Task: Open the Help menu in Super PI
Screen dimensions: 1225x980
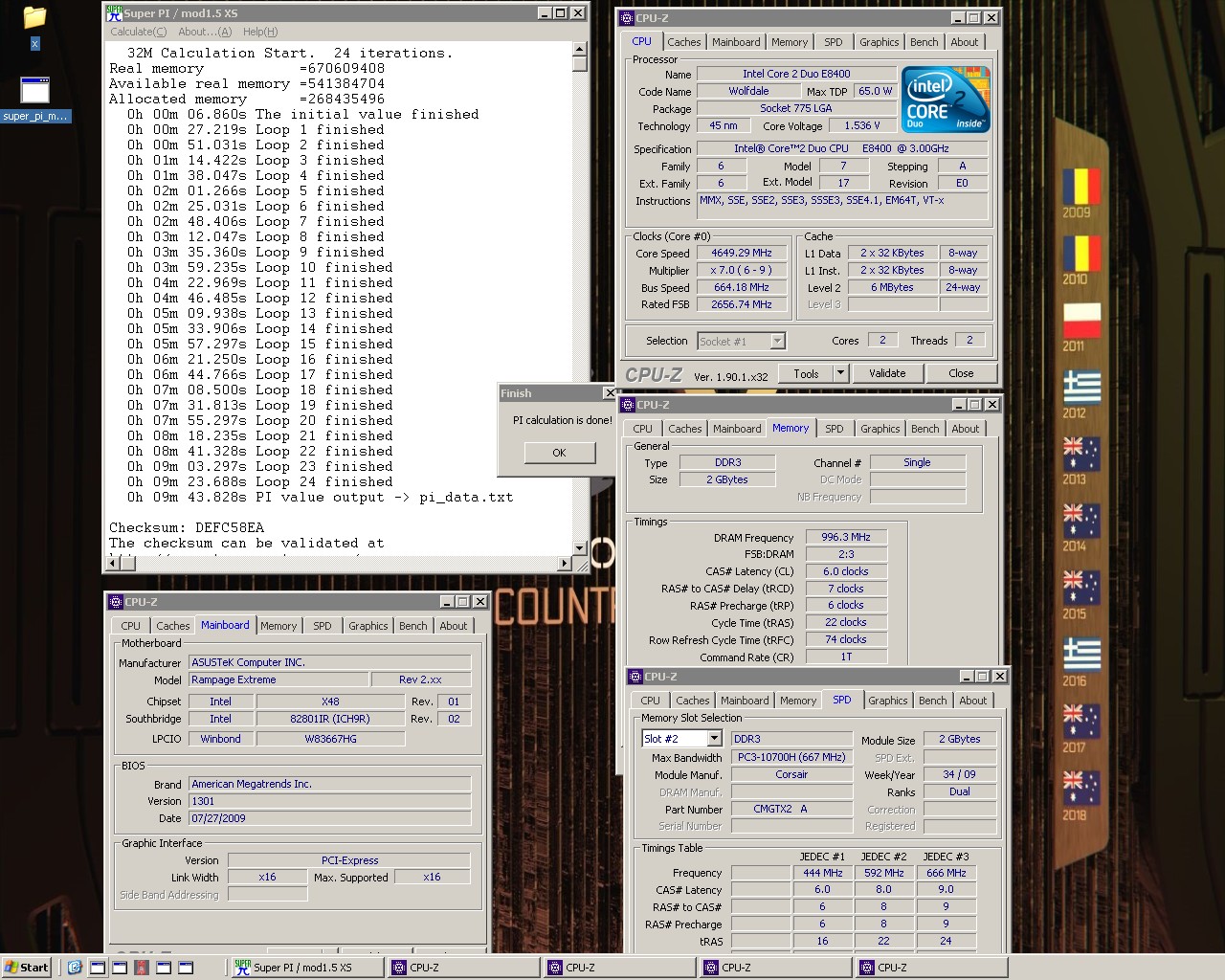Action: (x=260, y=32)
